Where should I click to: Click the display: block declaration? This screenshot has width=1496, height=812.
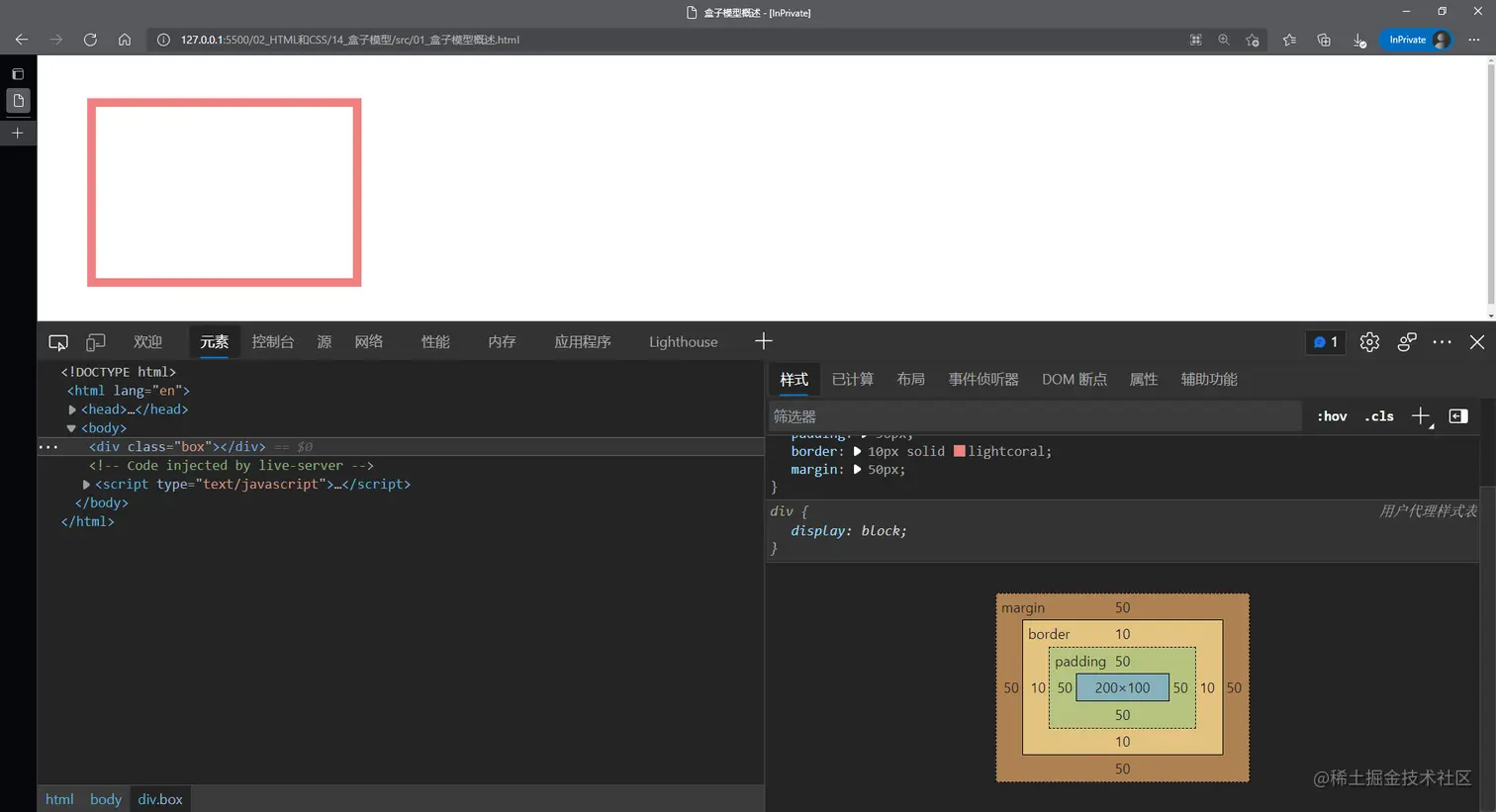pos(848,531)
